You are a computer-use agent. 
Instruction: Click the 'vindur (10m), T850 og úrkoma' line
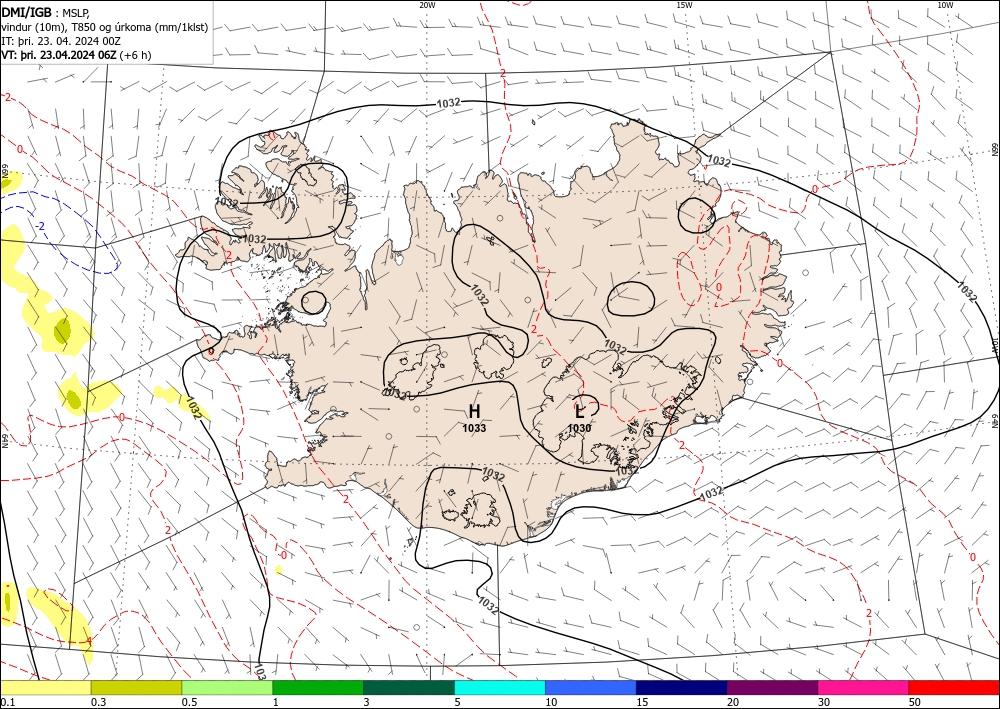pos(105,27)
